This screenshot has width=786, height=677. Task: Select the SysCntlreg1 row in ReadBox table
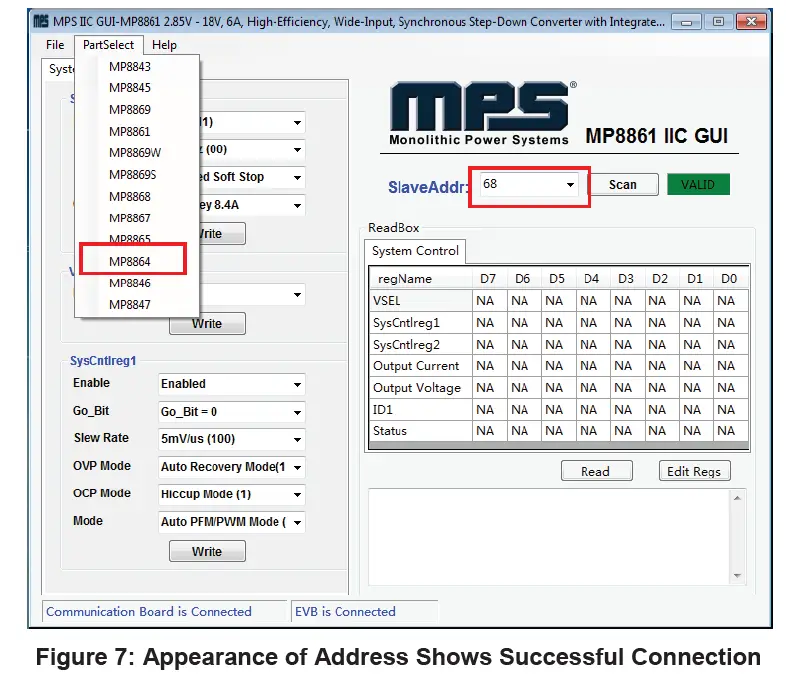(x=559, y=323)
